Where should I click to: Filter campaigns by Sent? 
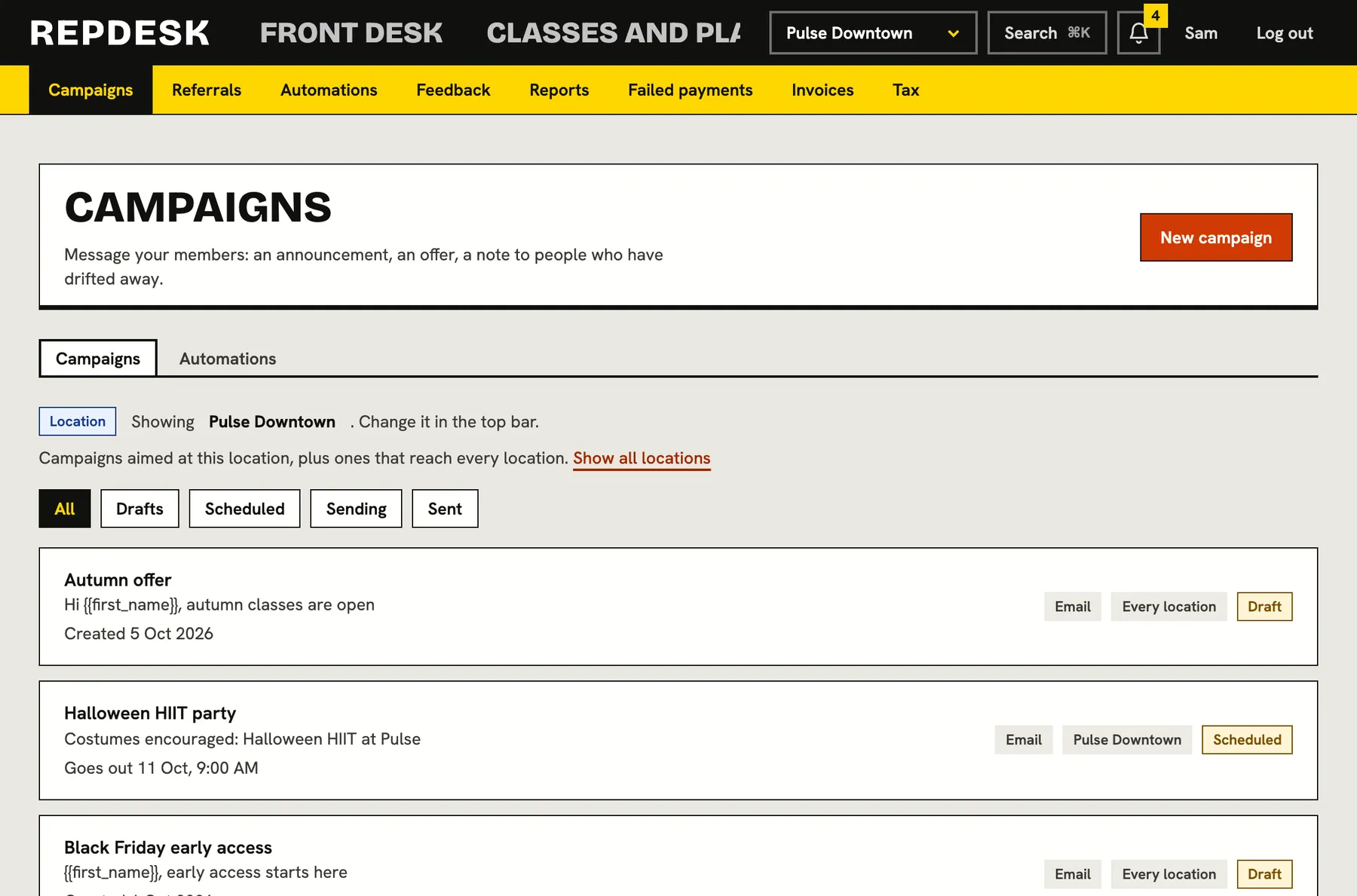(445, 509)
